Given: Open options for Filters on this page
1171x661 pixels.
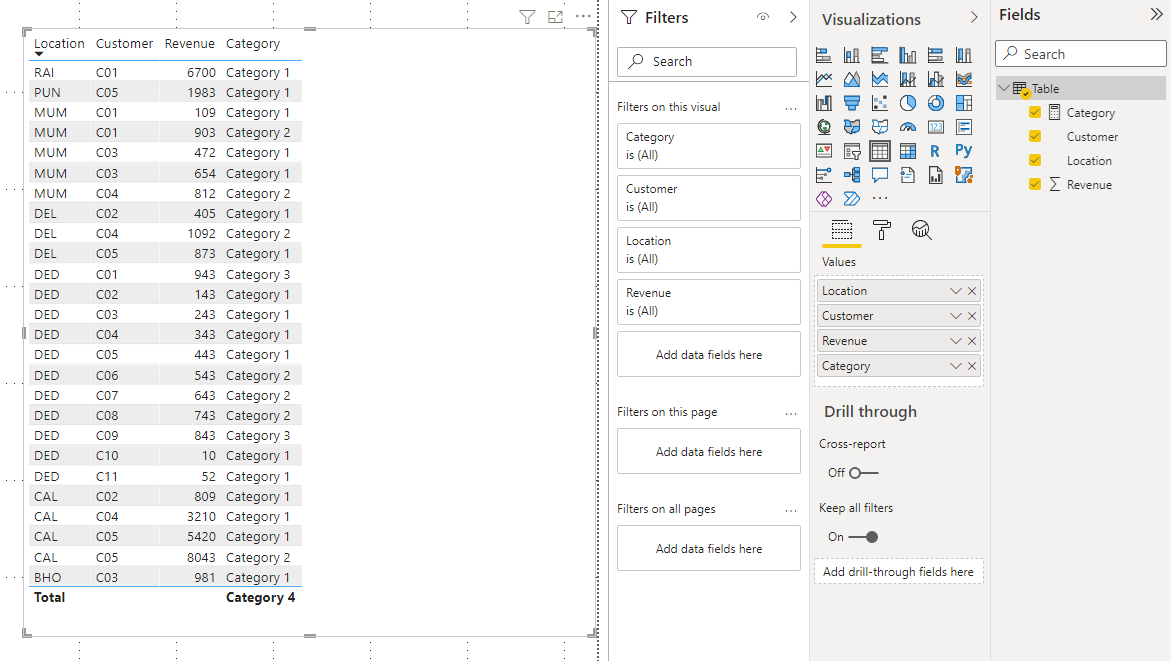Looking at the screenshot, I should tap(791, 414).
